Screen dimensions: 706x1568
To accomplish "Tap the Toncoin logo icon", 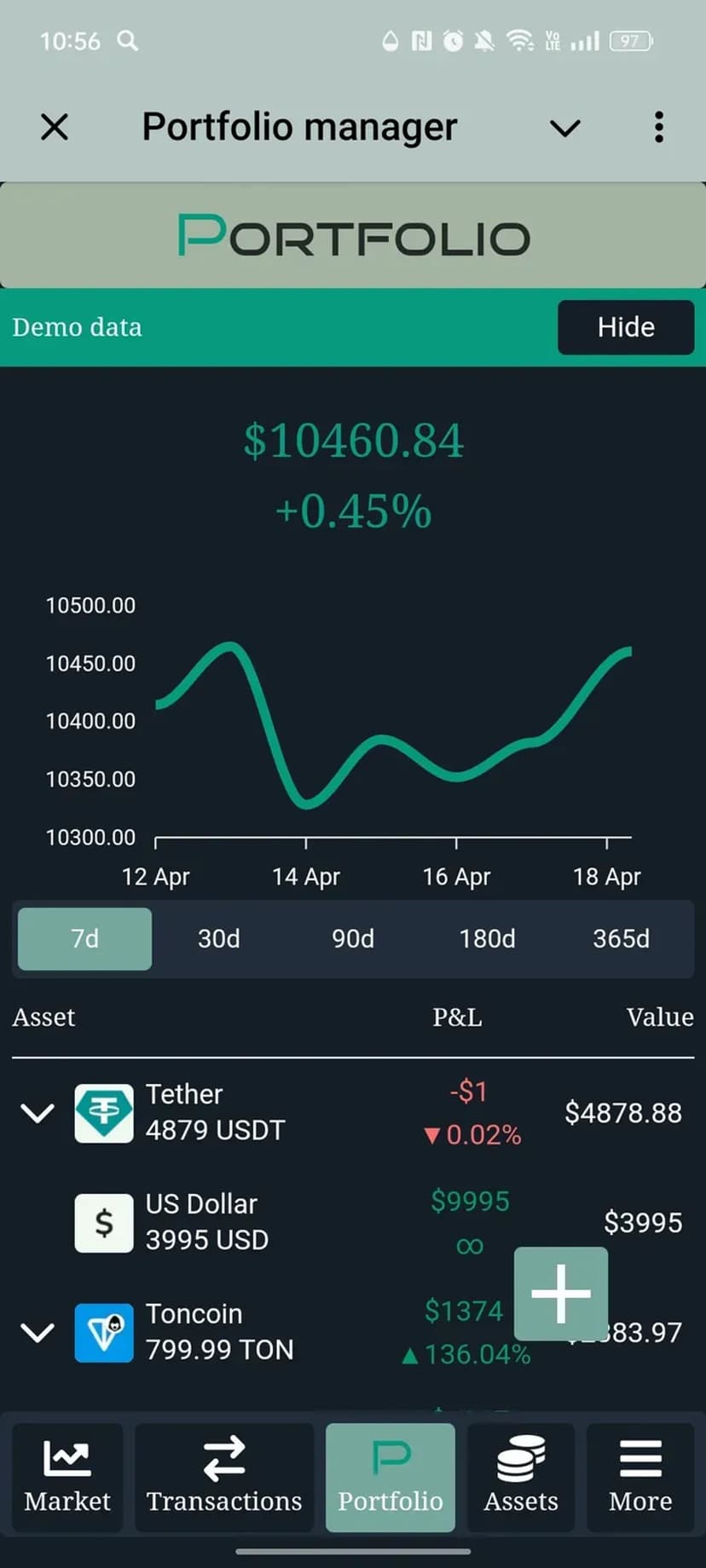I will pyautogui.click(x=104, y=1333).
